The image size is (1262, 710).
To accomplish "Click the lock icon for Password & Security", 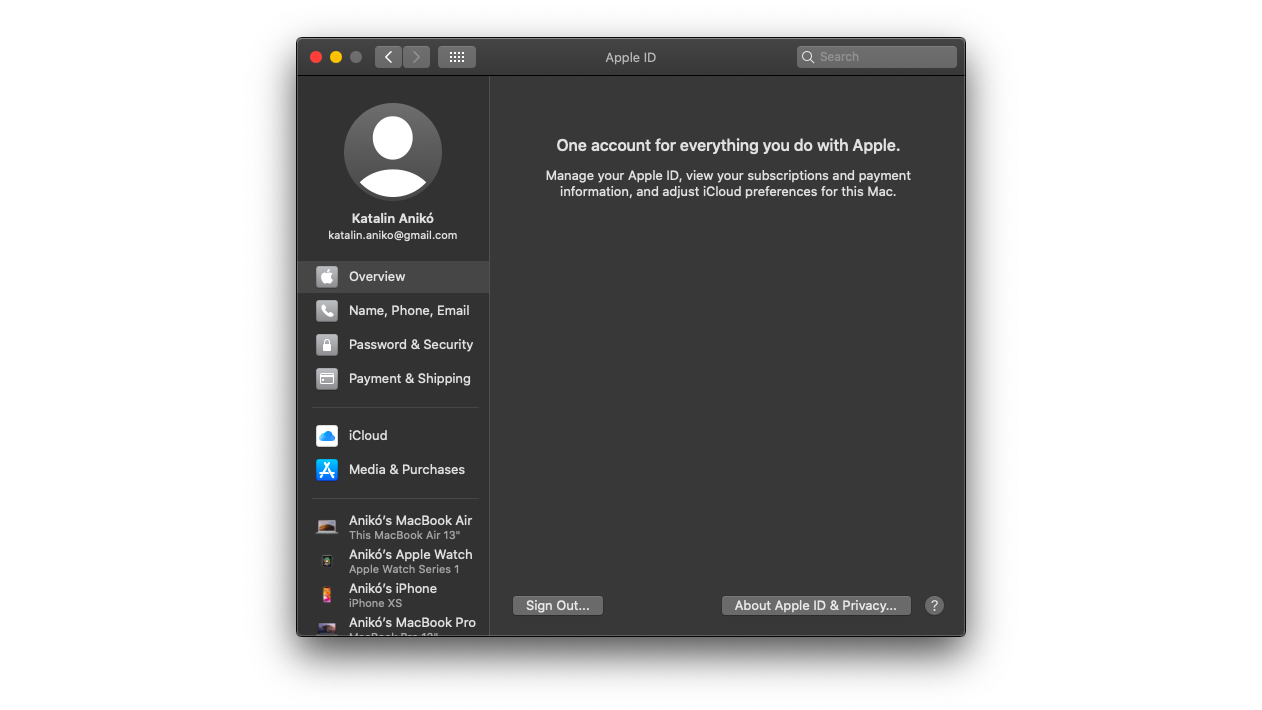I will pos(327,345).
